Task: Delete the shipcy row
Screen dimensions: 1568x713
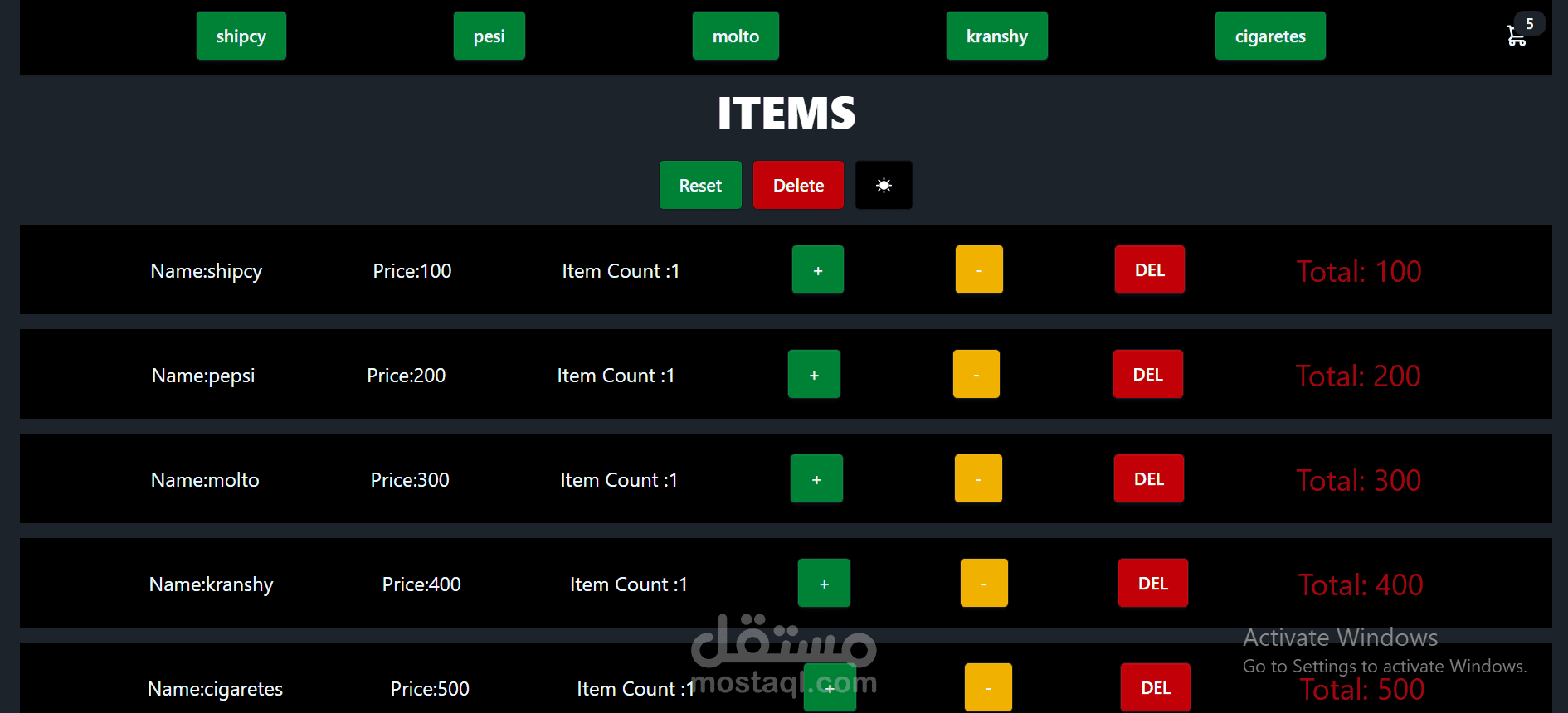Action: click(x=1150, y=269)
